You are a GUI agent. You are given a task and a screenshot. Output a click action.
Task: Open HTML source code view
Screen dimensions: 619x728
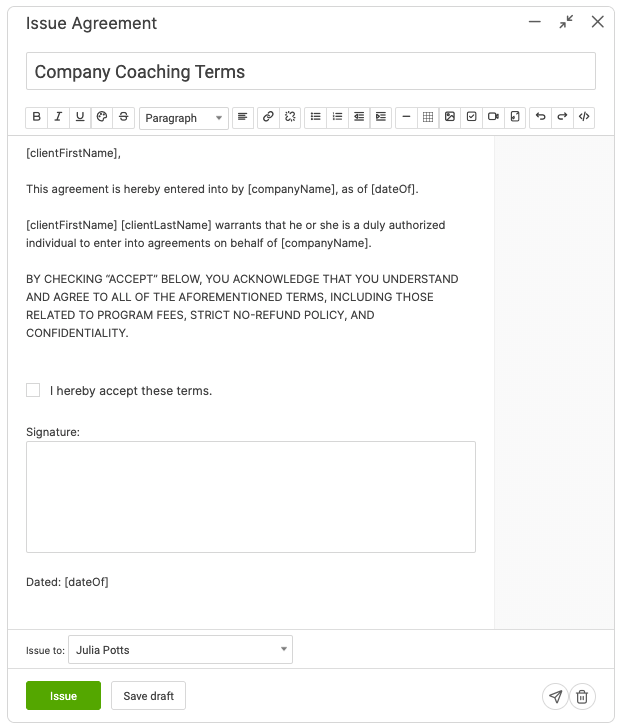(585, 117)
